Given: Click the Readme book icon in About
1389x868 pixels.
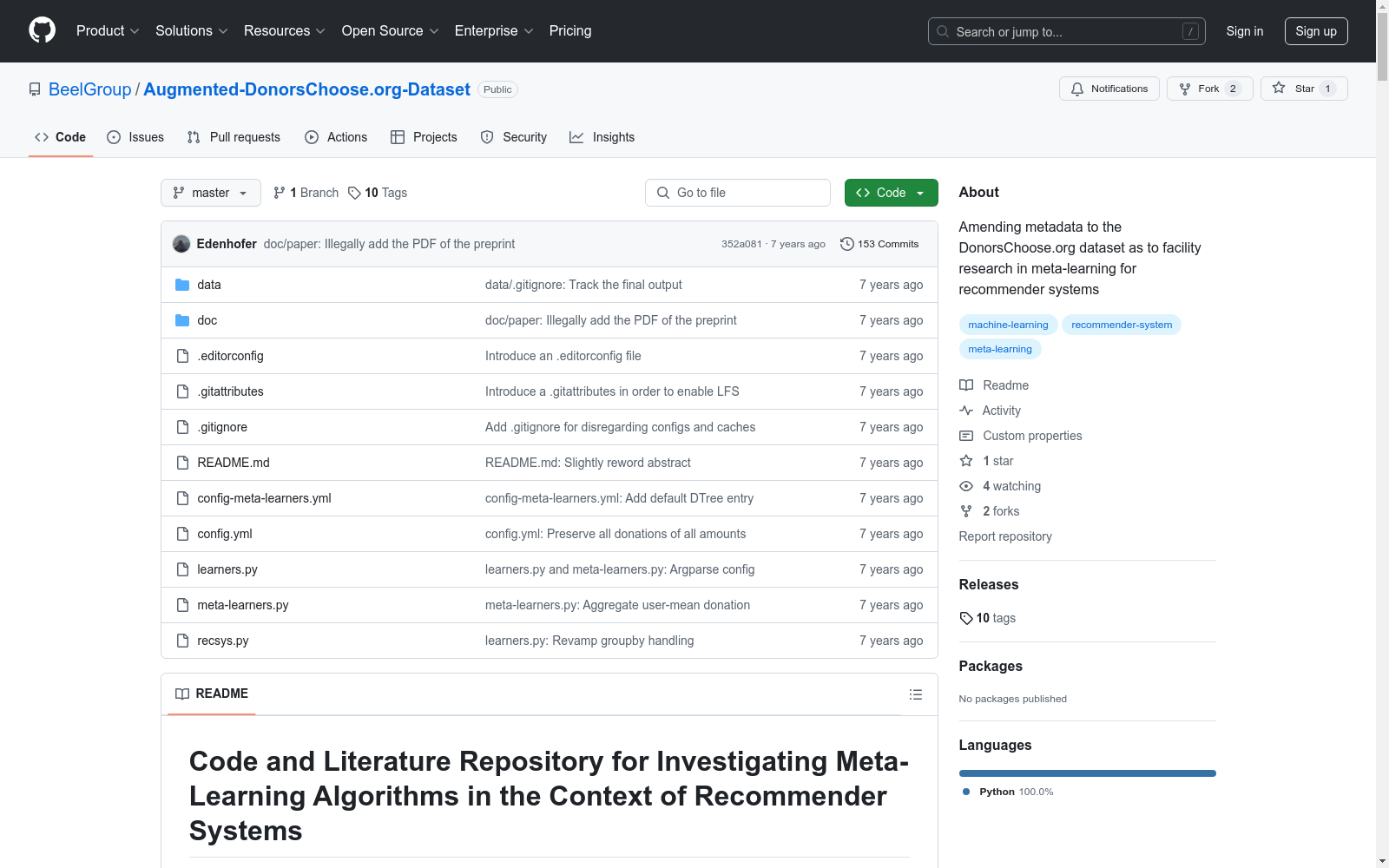Looking at the screenshot, I should point(966,385).
